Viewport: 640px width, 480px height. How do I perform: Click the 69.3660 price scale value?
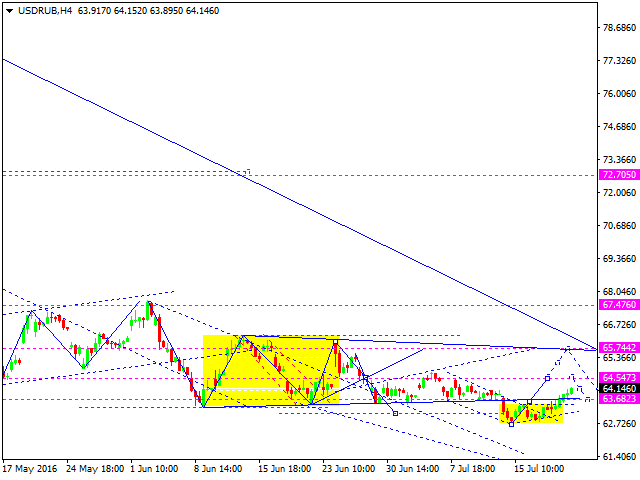[x=619, y=258]
